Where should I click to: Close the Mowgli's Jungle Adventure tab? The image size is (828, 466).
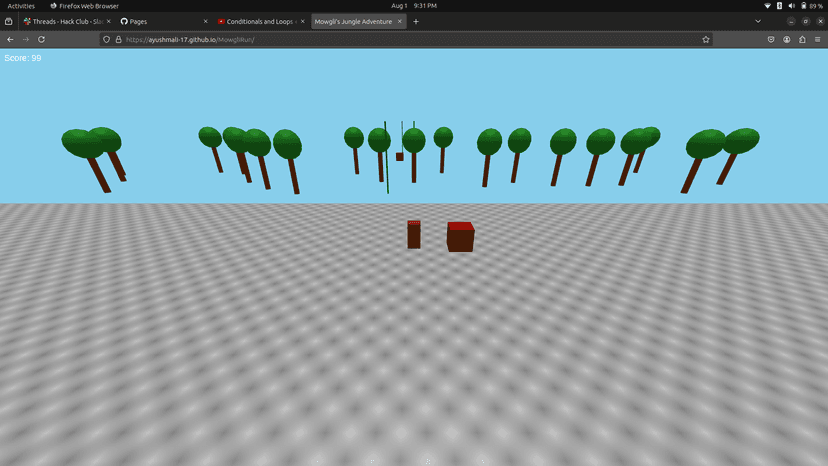(400, 22)
